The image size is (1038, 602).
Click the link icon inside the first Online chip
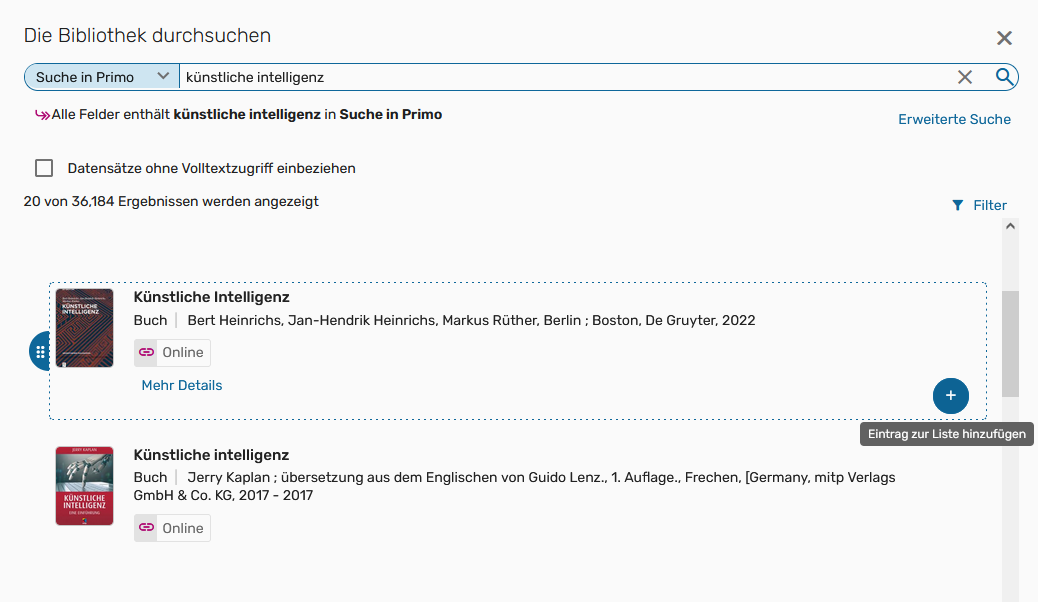[x=147, y=352]
